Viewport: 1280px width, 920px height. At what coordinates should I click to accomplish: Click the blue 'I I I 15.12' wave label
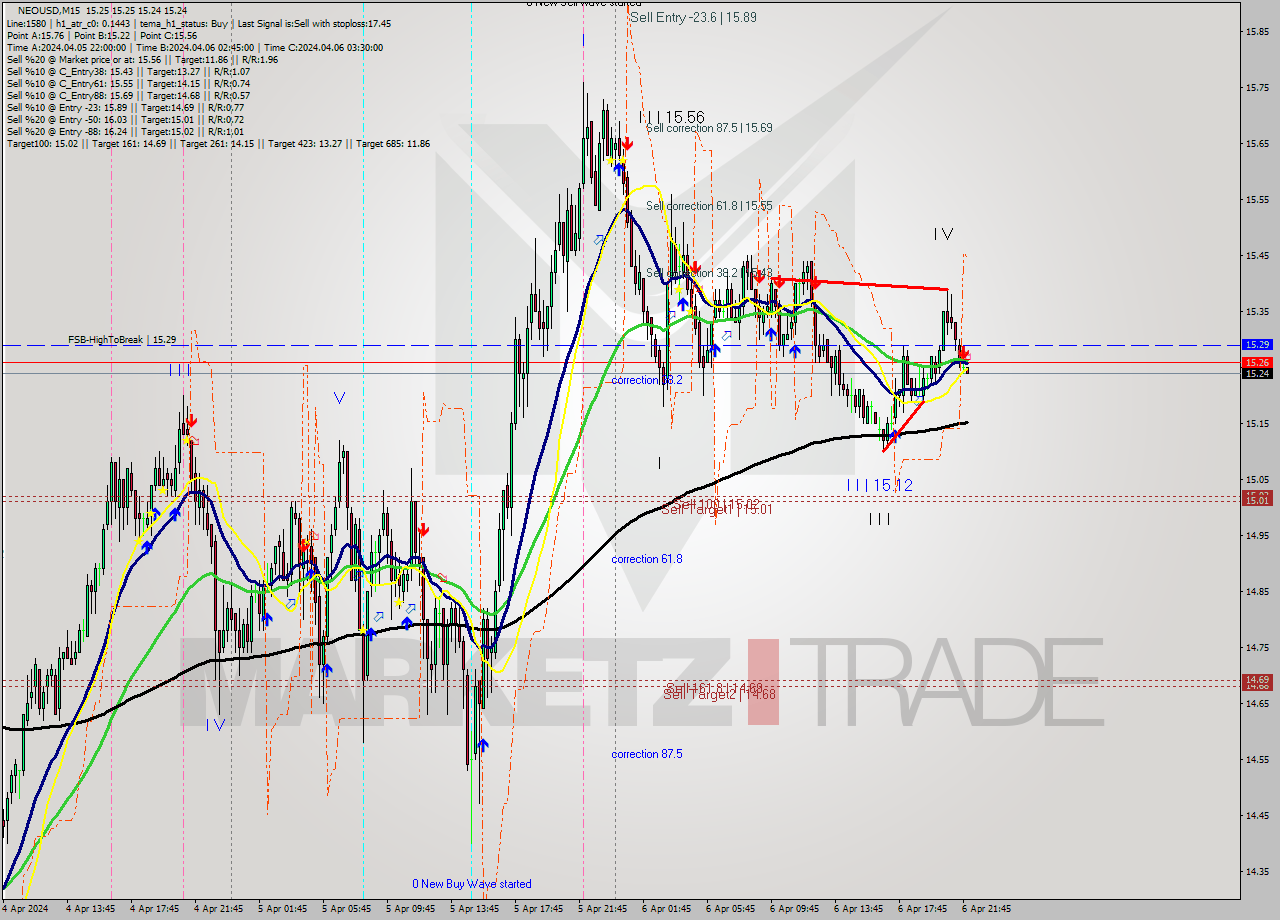[879, 485]
